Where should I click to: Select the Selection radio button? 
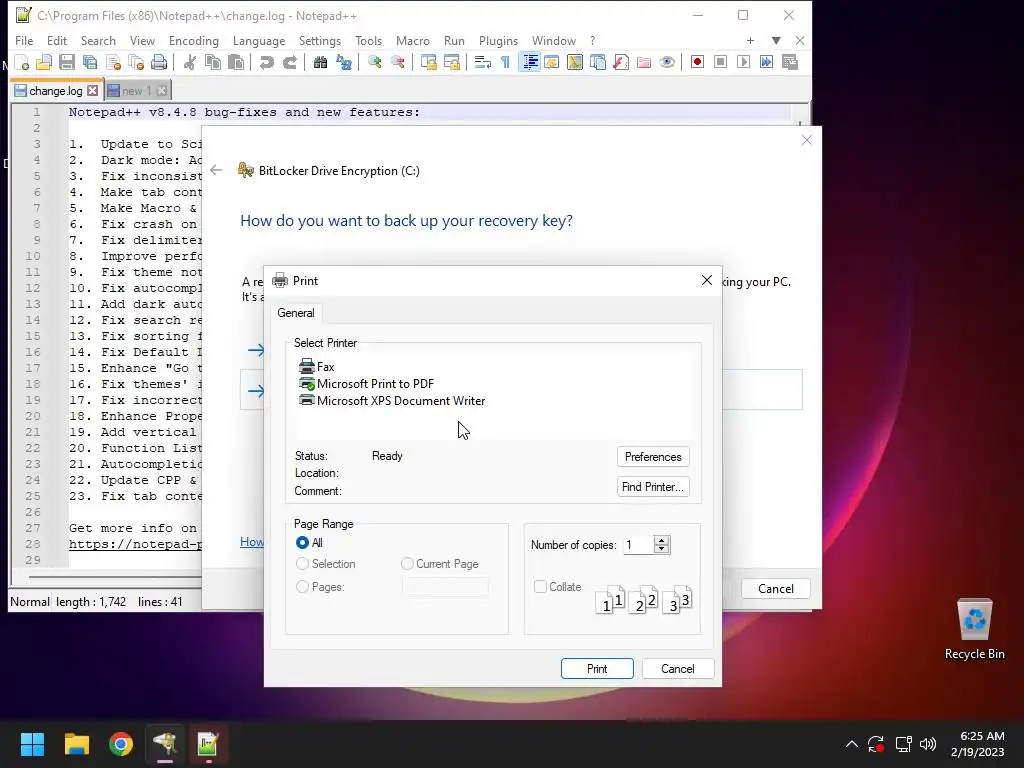point(302,564)
